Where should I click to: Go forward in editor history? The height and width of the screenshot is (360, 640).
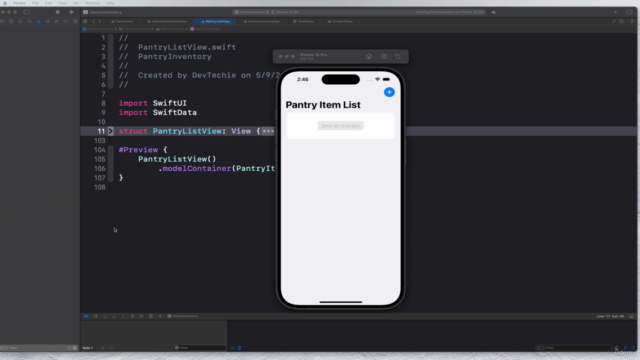click(100, 21)
